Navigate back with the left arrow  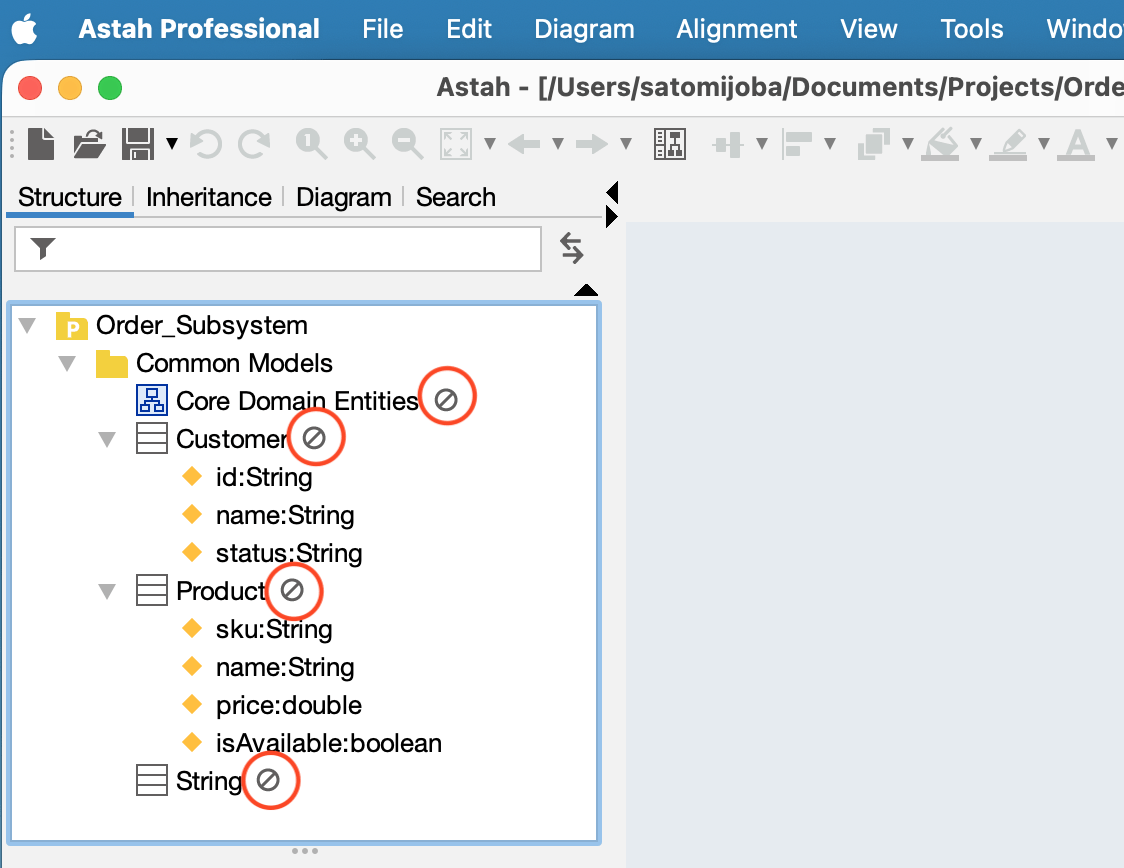524,144
